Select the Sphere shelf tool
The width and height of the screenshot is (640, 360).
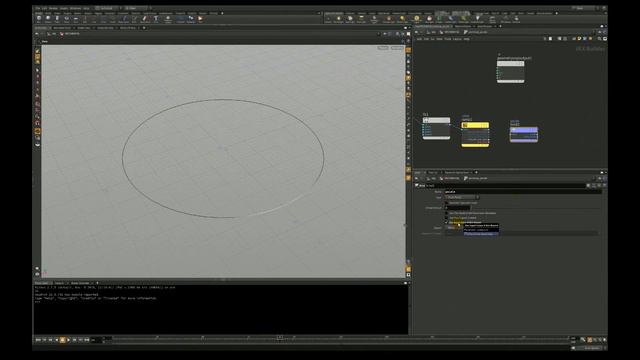point(48,19)
